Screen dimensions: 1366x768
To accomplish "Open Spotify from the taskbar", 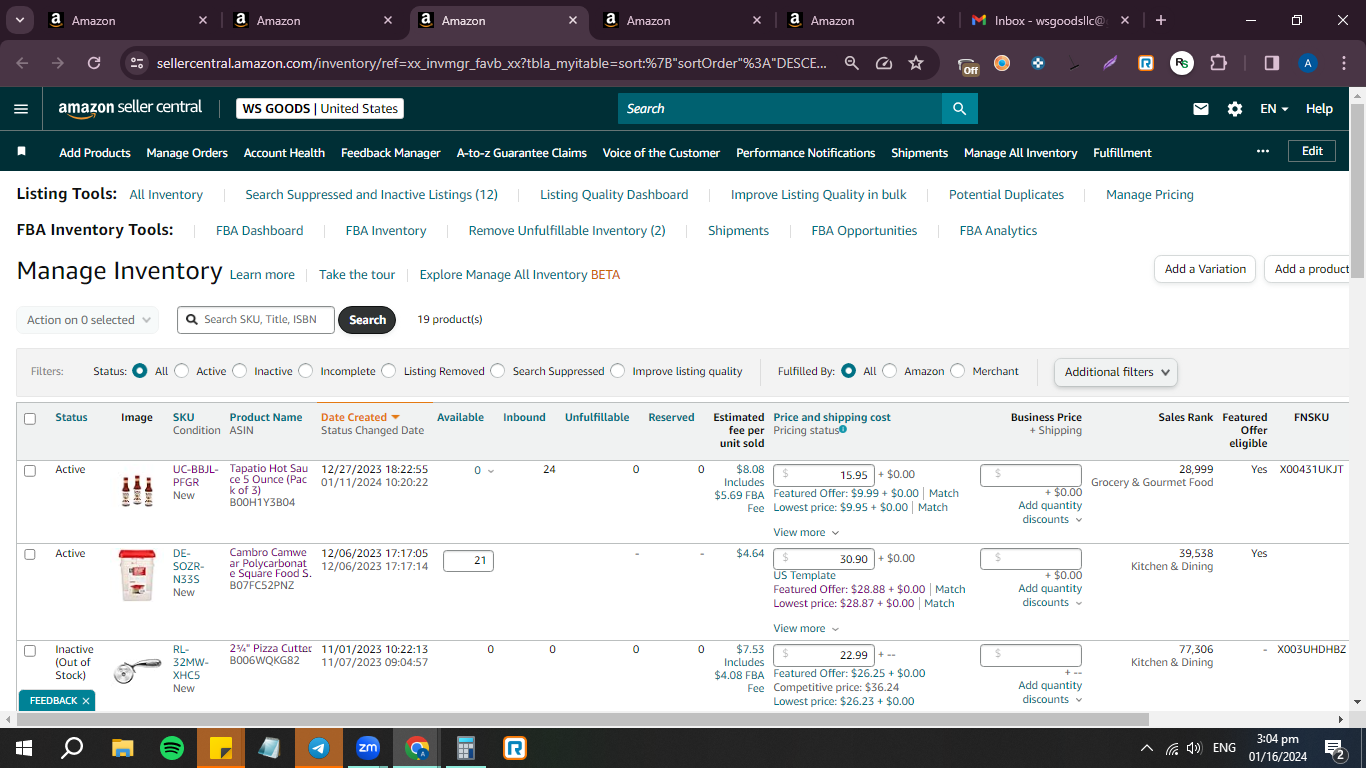I will click(172, 747).
